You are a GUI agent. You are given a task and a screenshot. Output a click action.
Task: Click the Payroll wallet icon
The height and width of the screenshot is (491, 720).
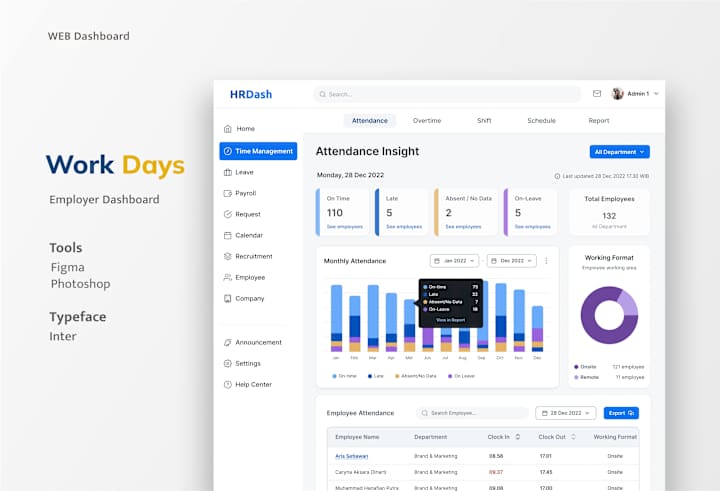tap(227, 193)
